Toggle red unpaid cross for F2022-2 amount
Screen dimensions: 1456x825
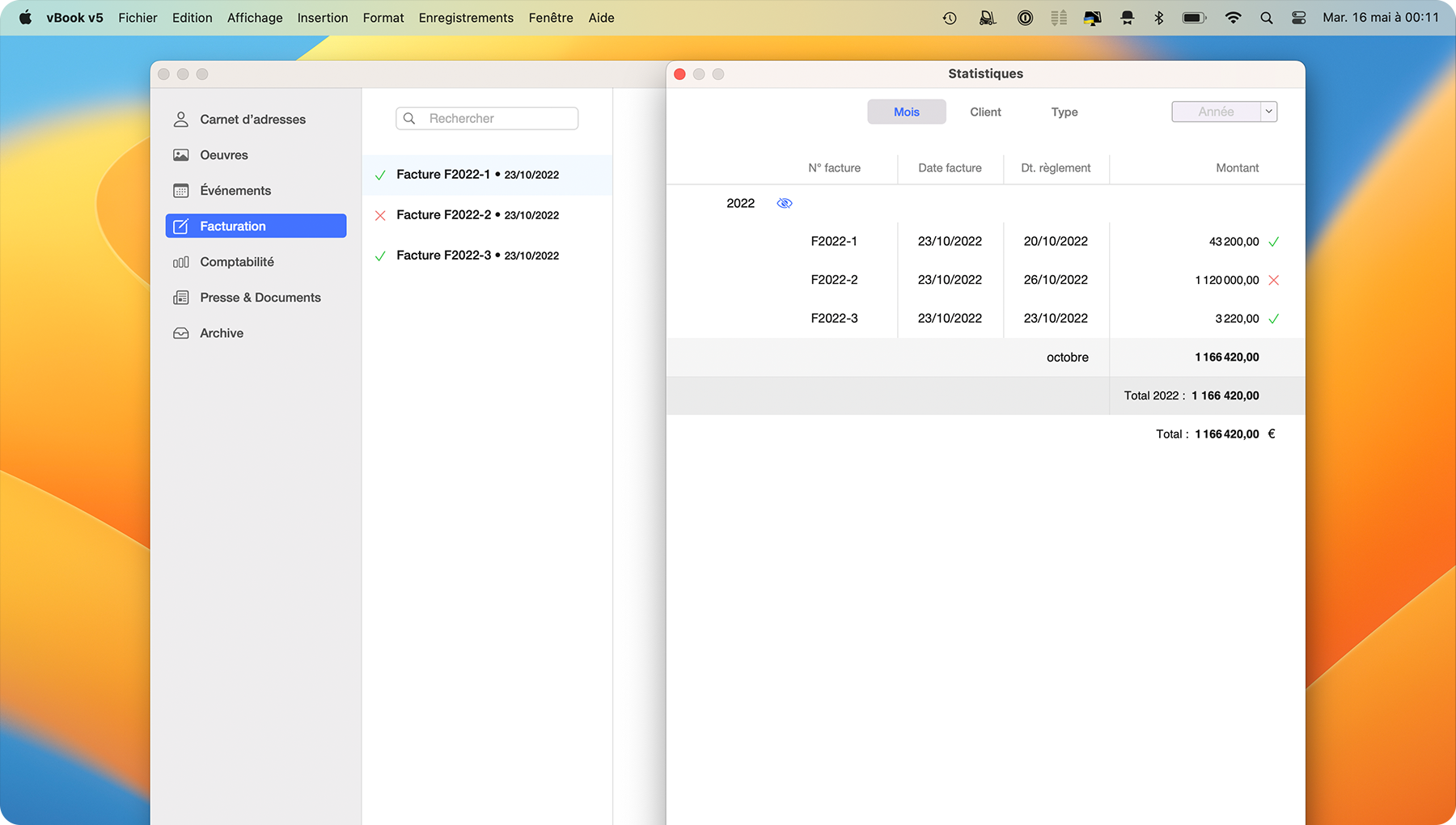(x=1274, y=280)
